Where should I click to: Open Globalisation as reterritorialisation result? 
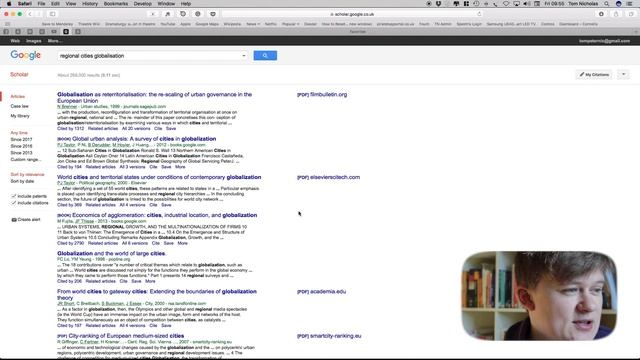click(x=154, y=98)
